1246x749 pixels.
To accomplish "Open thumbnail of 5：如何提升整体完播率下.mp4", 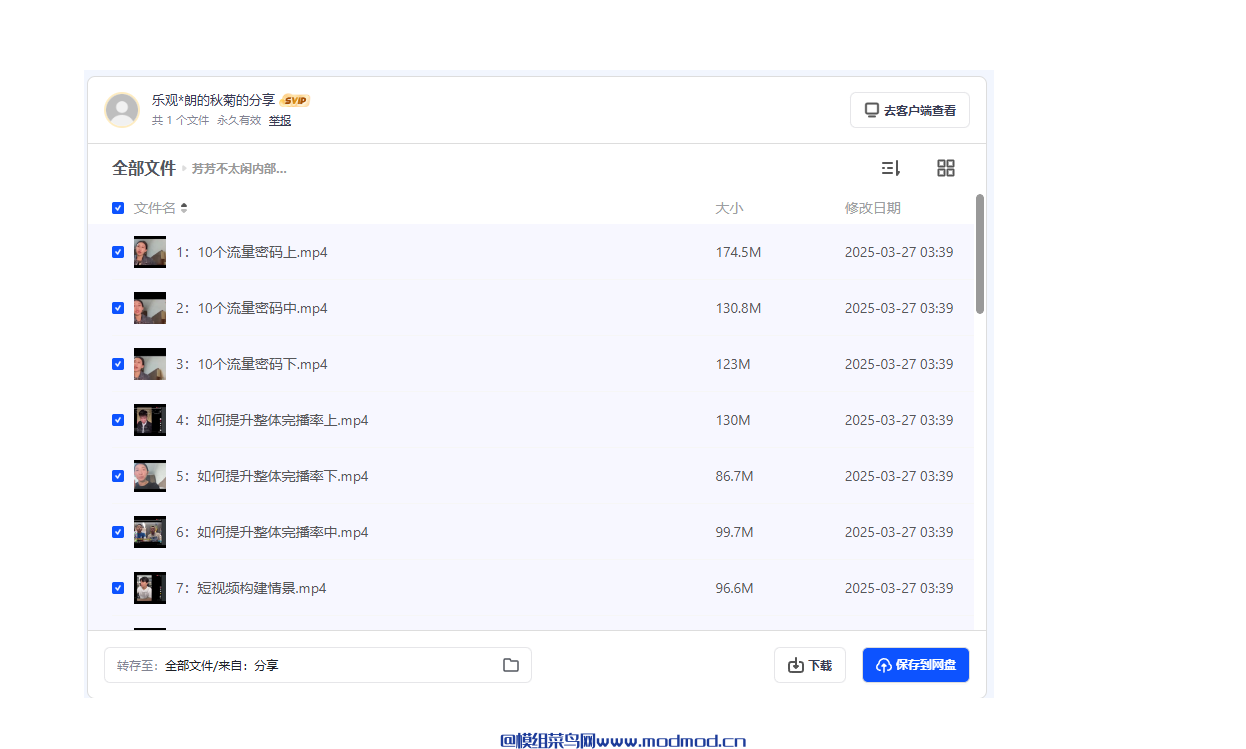I will click(x=150, y=476).
